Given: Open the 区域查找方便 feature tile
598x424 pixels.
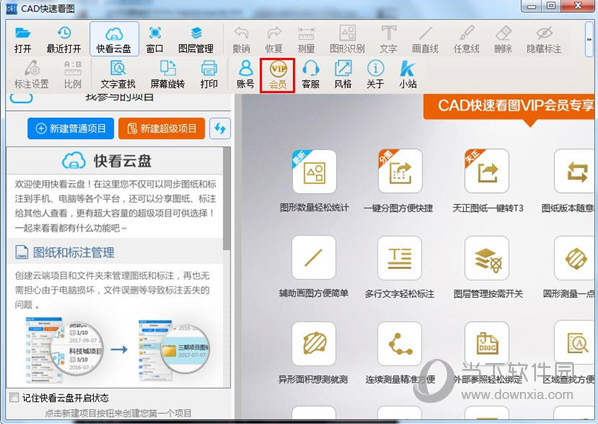Looking at the screenshot, I should 575,343.
